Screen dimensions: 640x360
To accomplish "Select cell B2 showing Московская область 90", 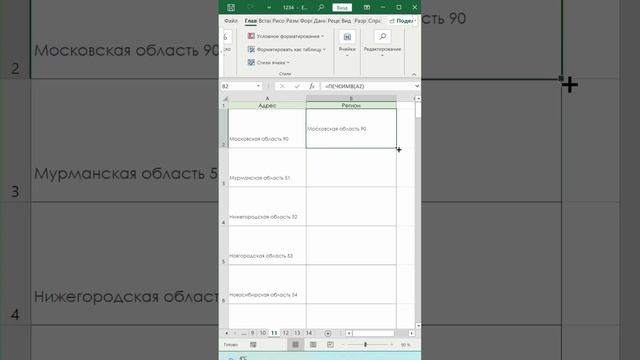I will point(351,129).
